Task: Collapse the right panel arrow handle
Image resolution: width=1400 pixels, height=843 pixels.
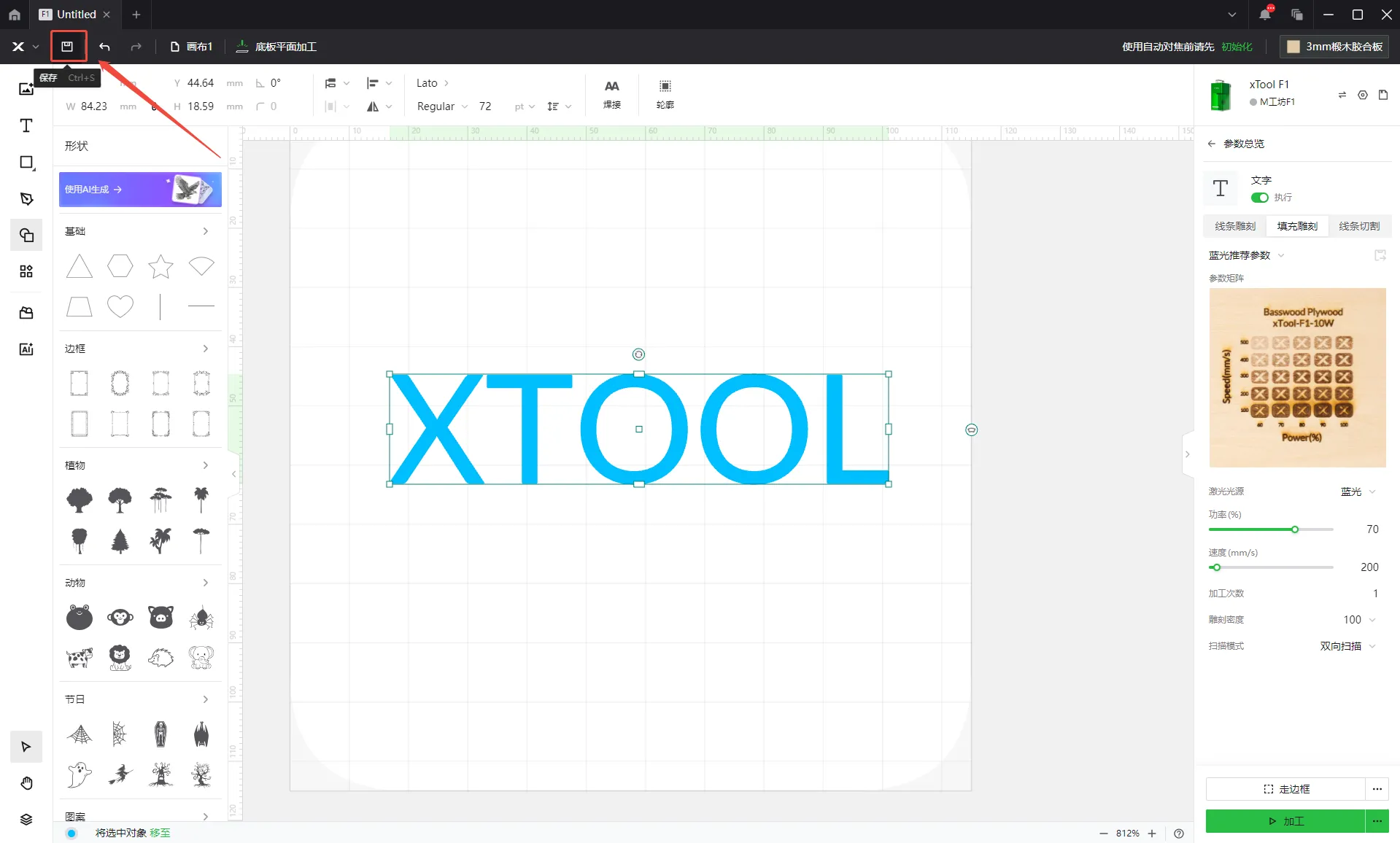Action: (x=1187, y=454)
